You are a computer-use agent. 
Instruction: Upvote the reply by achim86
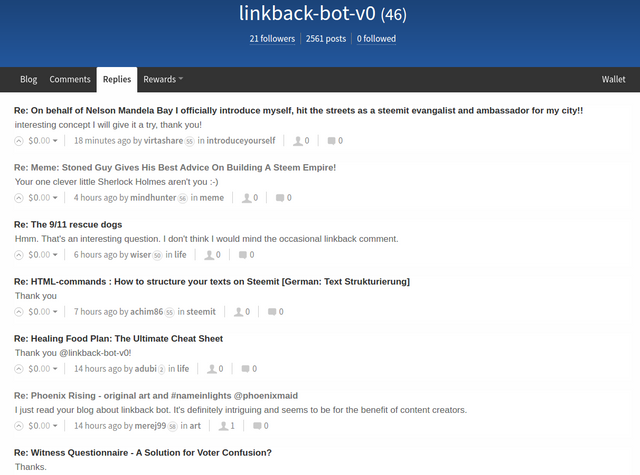click(19, 312)
